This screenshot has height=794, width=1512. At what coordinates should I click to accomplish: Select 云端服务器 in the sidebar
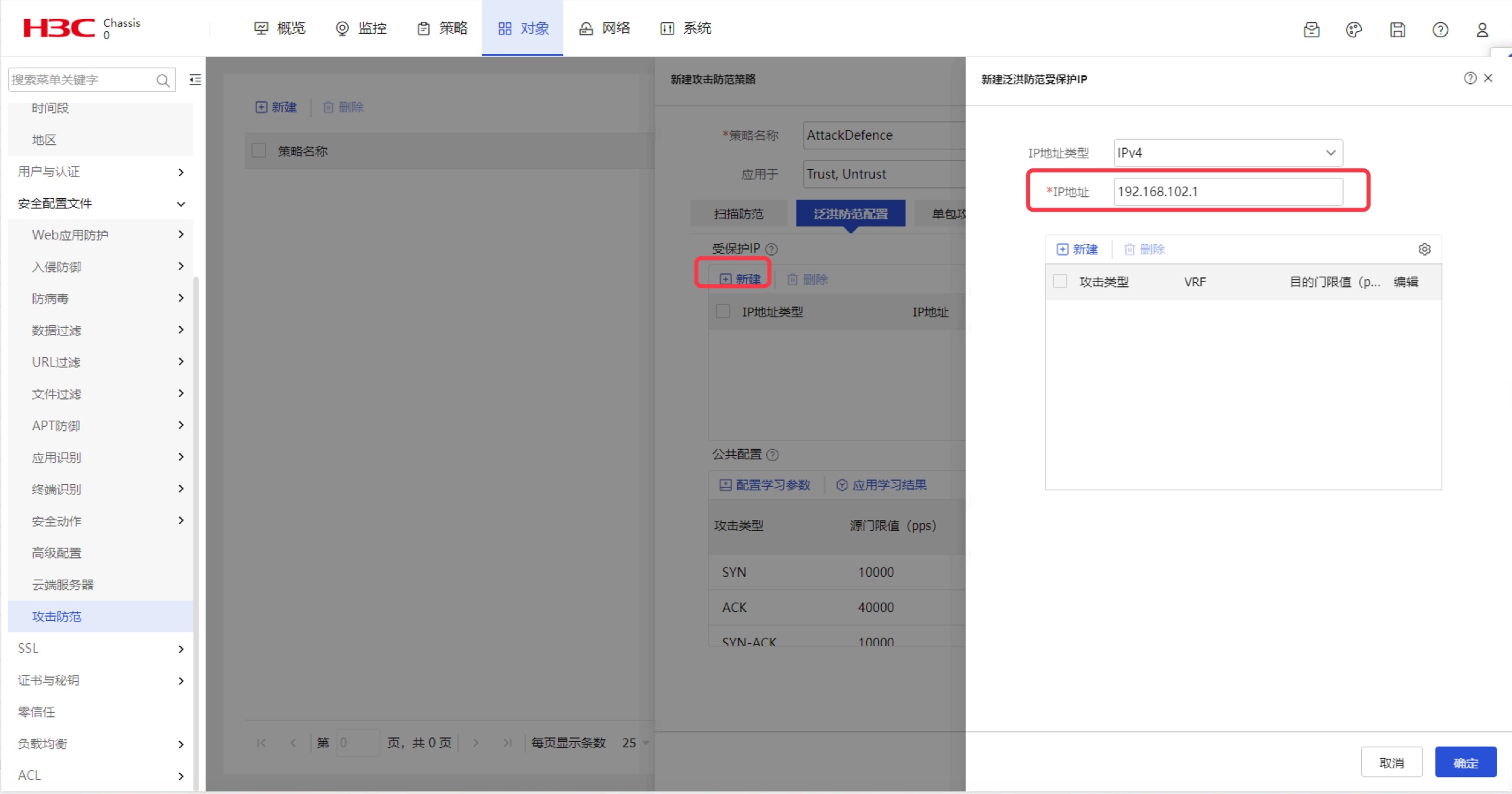pos(101,584)
